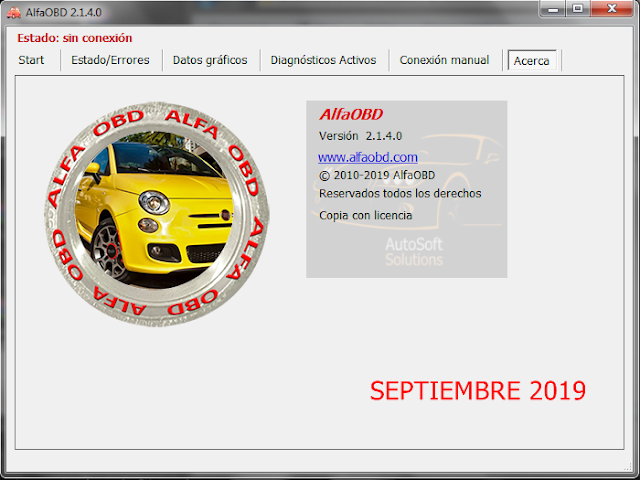The height and width of the screenshot is (480, 640).
Task: Click the Acerca tab
Action: (531, 61)
